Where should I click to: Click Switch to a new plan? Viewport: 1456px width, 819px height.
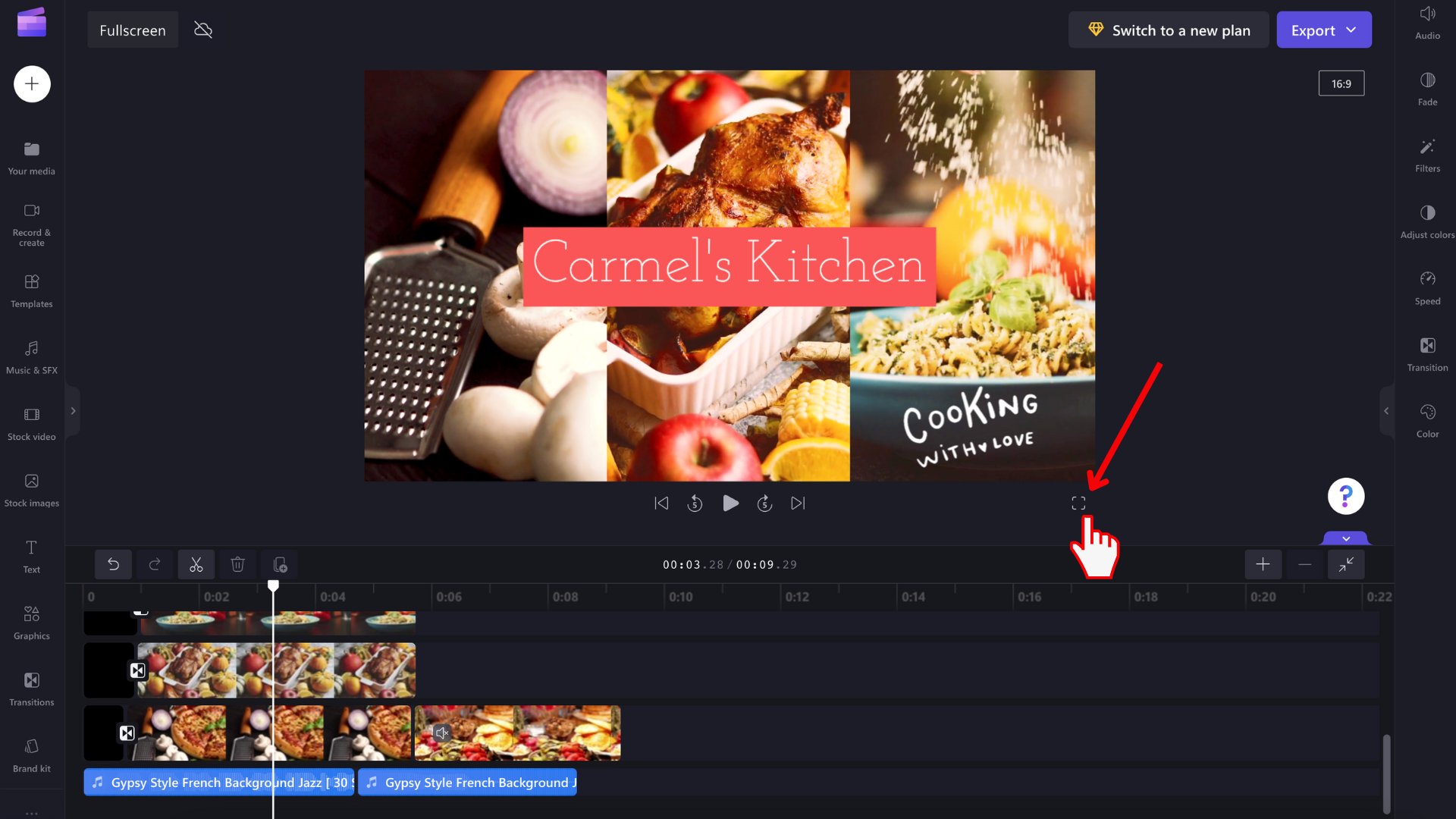click(x=1169, y=30)
